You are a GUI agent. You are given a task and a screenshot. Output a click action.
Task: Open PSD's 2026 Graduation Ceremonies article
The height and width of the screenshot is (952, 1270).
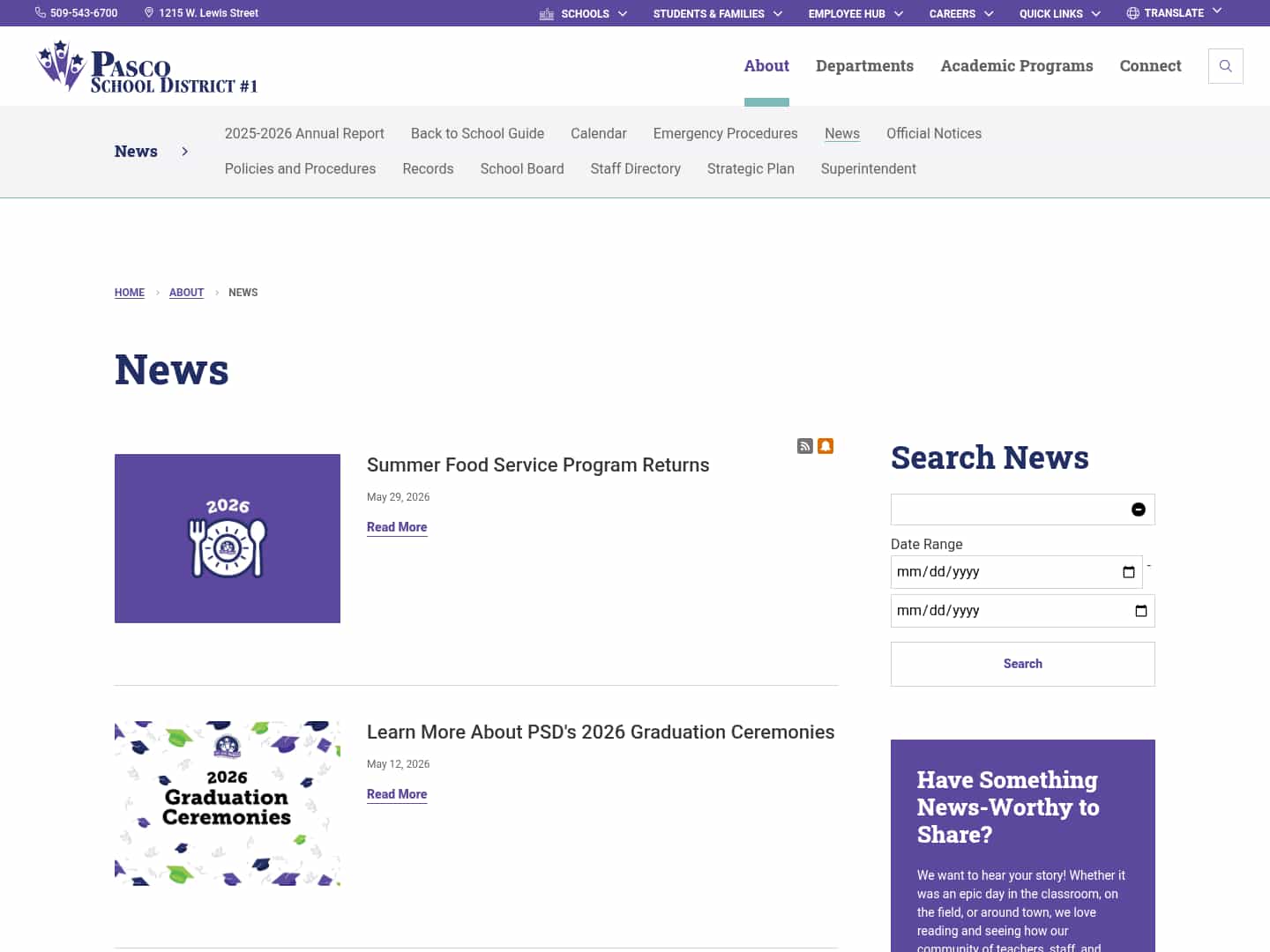(x=601, y=733)
